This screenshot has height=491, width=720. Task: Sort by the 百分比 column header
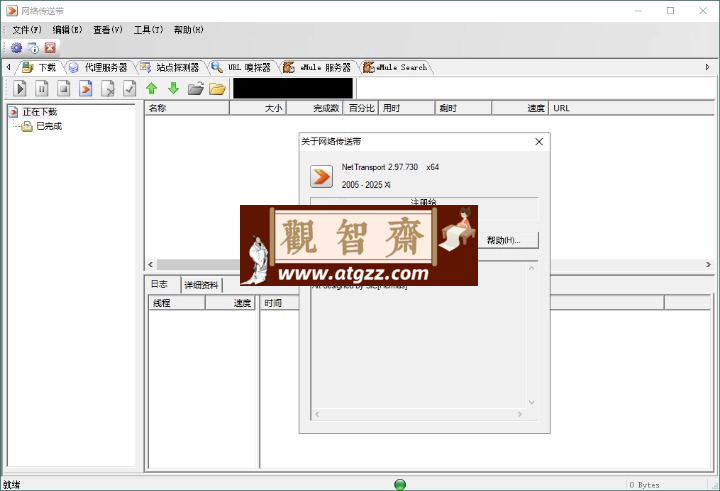pyautogui.click(x=361, y=108)
